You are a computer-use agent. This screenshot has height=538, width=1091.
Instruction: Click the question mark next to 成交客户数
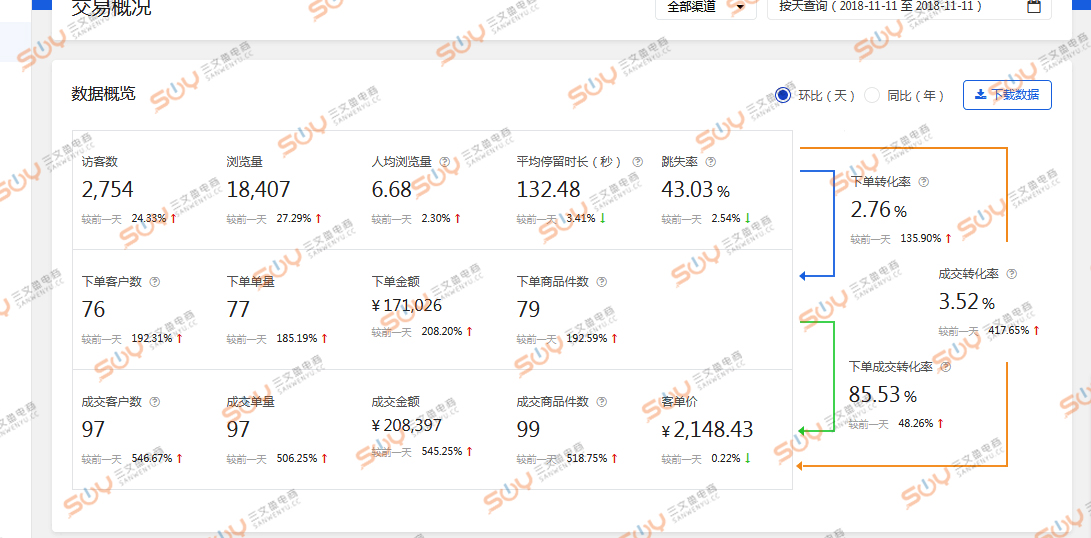pyautogui.click(x=155, y=402)
